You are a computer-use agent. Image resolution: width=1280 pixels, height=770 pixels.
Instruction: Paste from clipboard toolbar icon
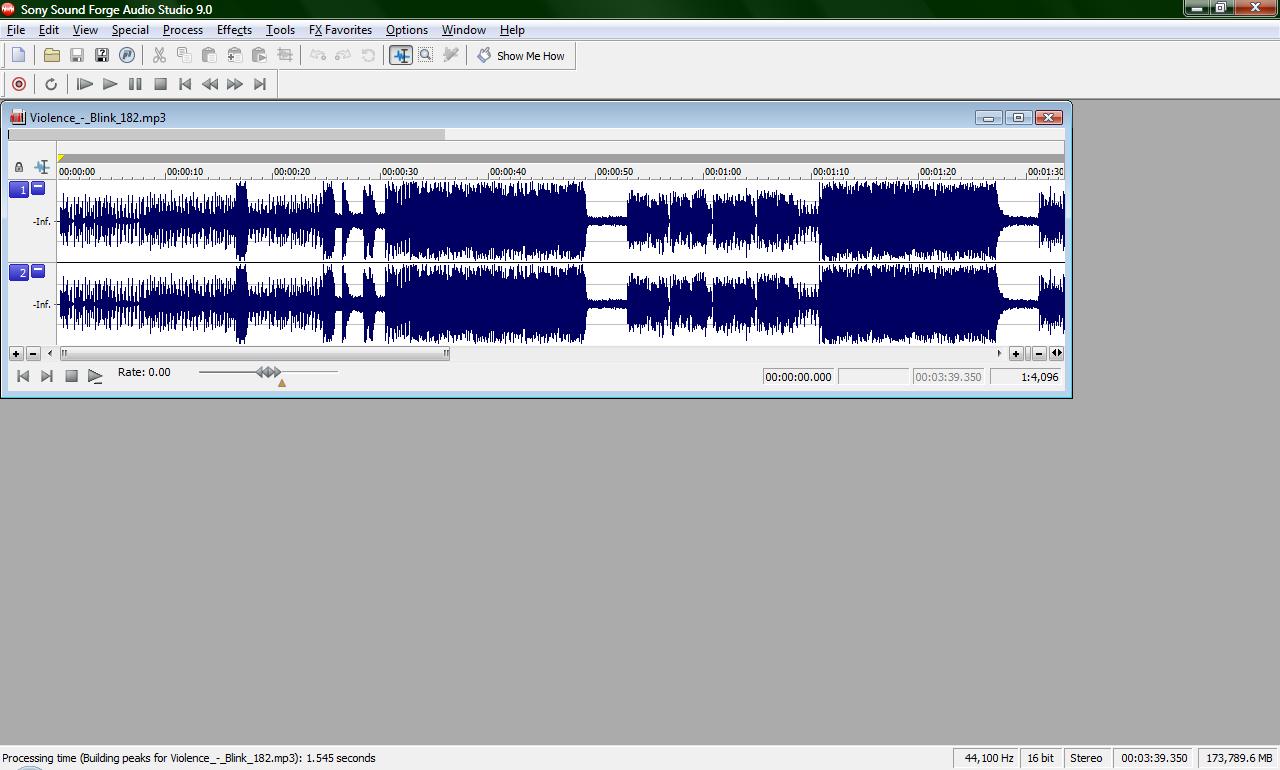[x=209, y=56]
